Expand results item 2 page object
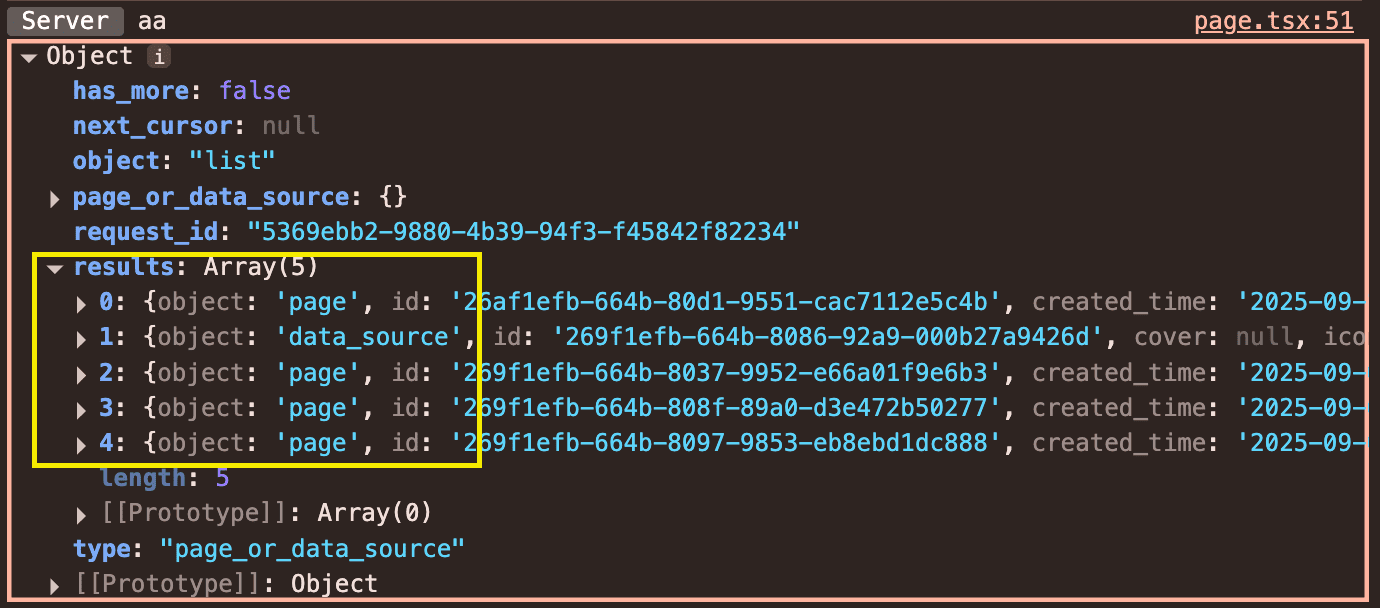Screen dimensions: 1380x608 (82, 374)
